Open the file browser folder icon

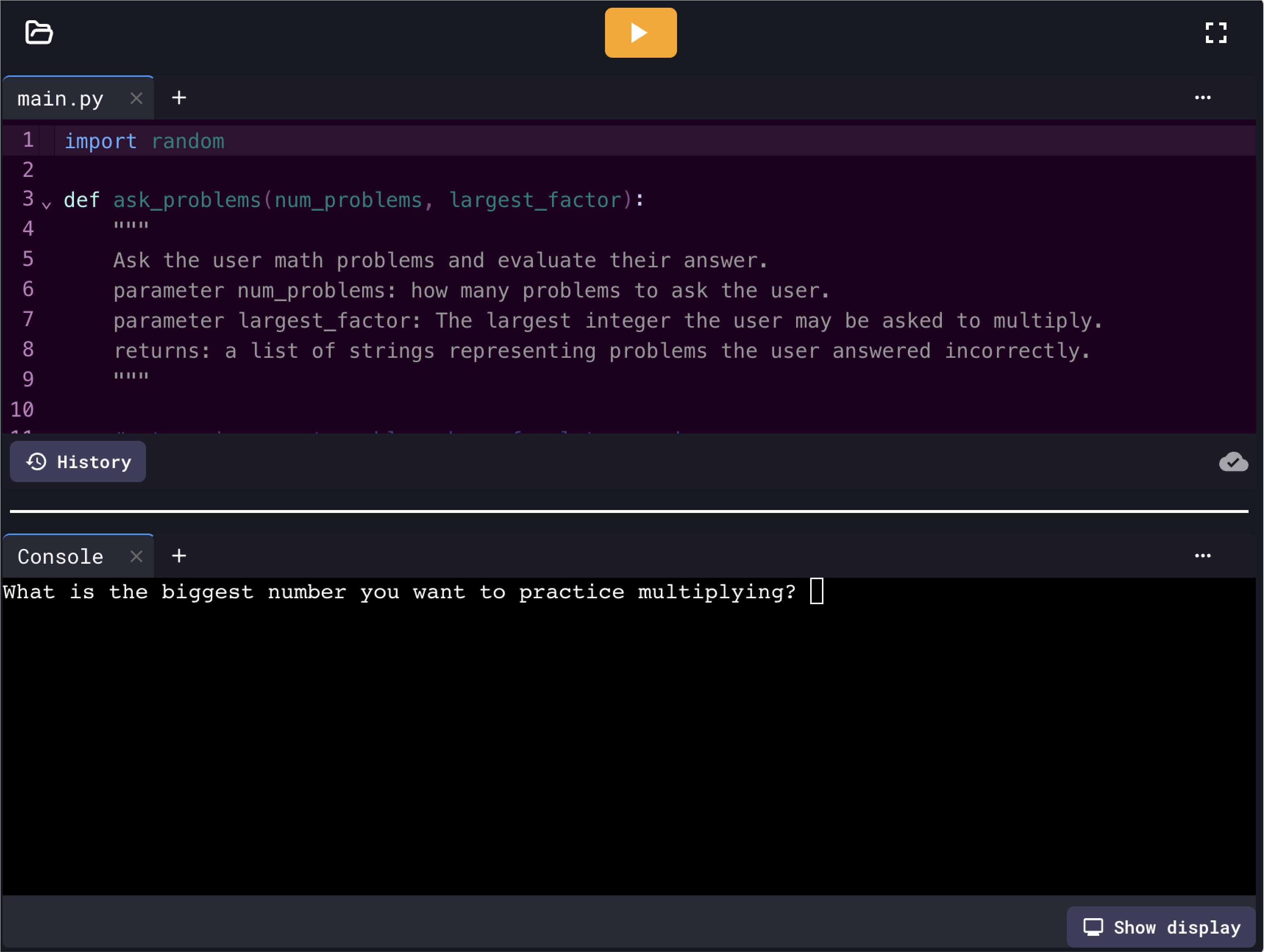point(38,33)
